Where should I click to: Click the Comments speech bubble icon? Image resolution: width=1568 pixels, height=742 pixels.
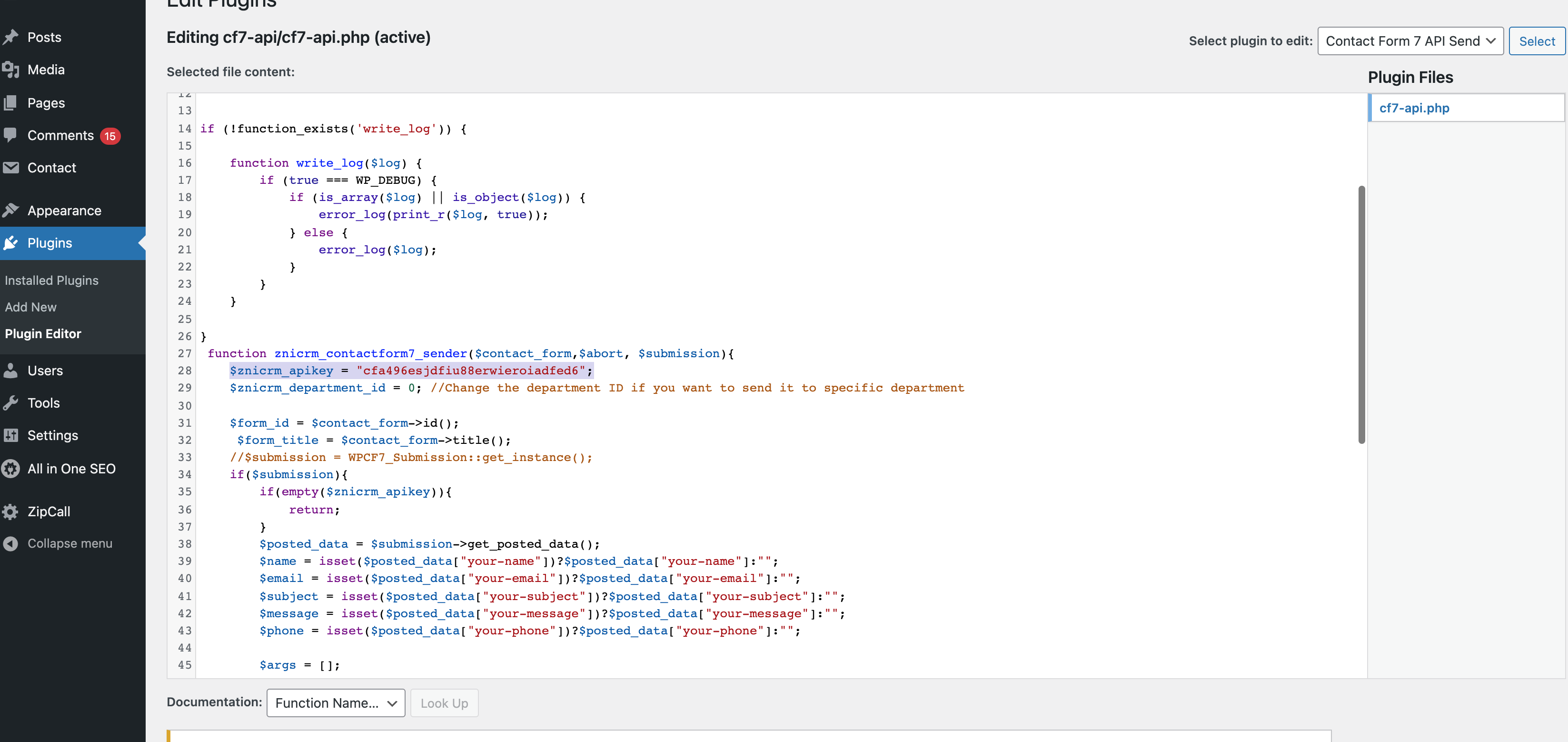point(10,135)
